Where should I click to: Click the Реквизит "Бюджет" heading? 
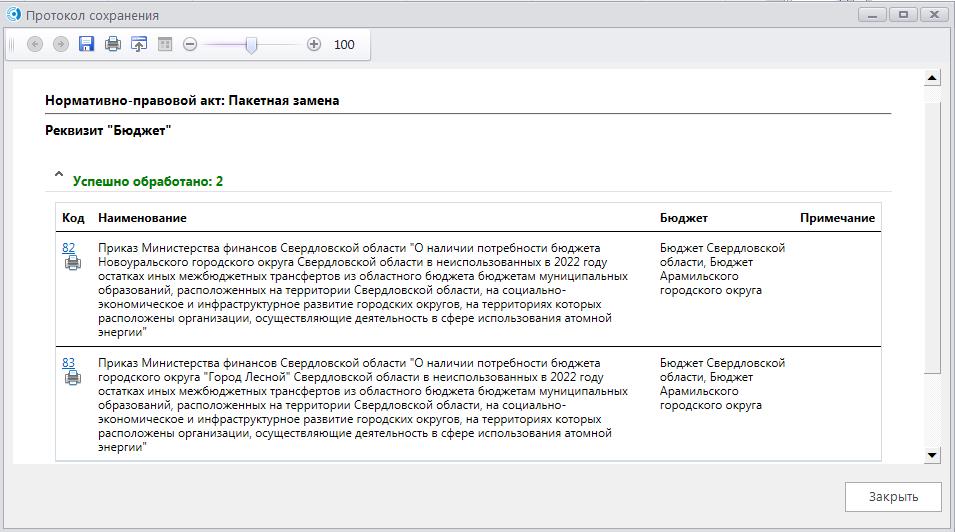[x=108, y=130]
